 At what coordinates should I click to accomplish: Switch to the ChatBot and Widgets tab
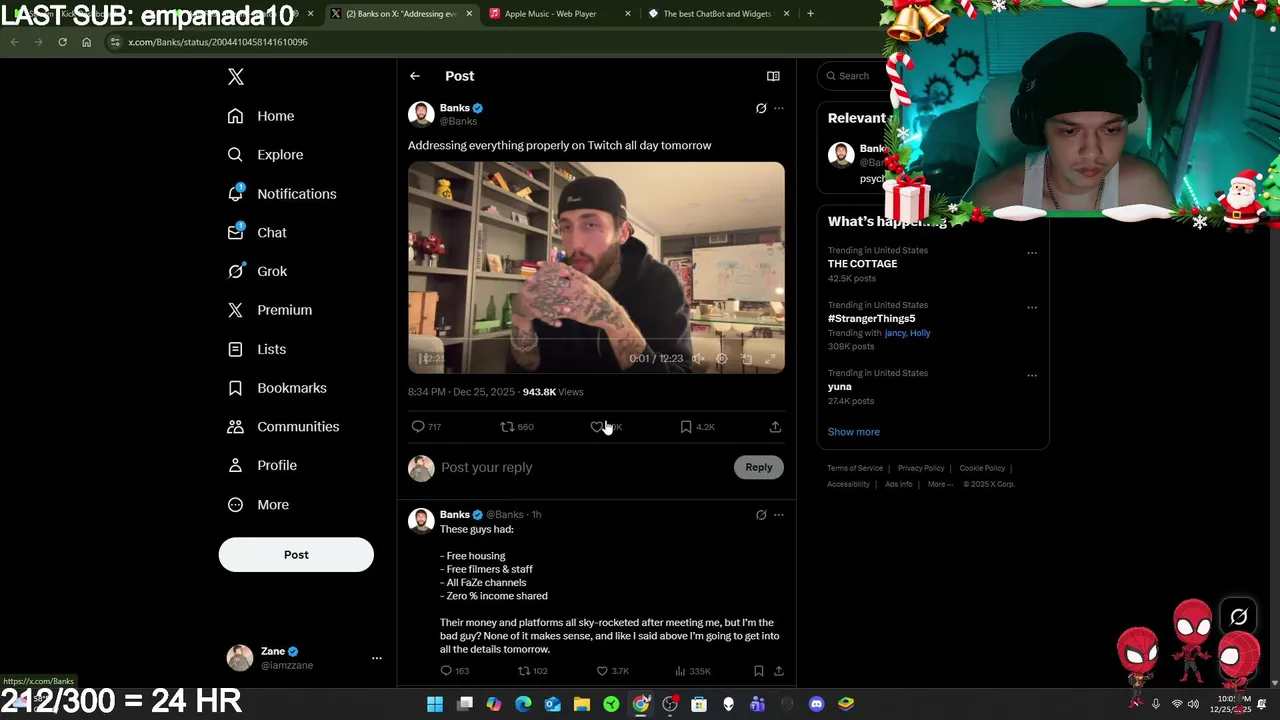click(x=716, y=14)
